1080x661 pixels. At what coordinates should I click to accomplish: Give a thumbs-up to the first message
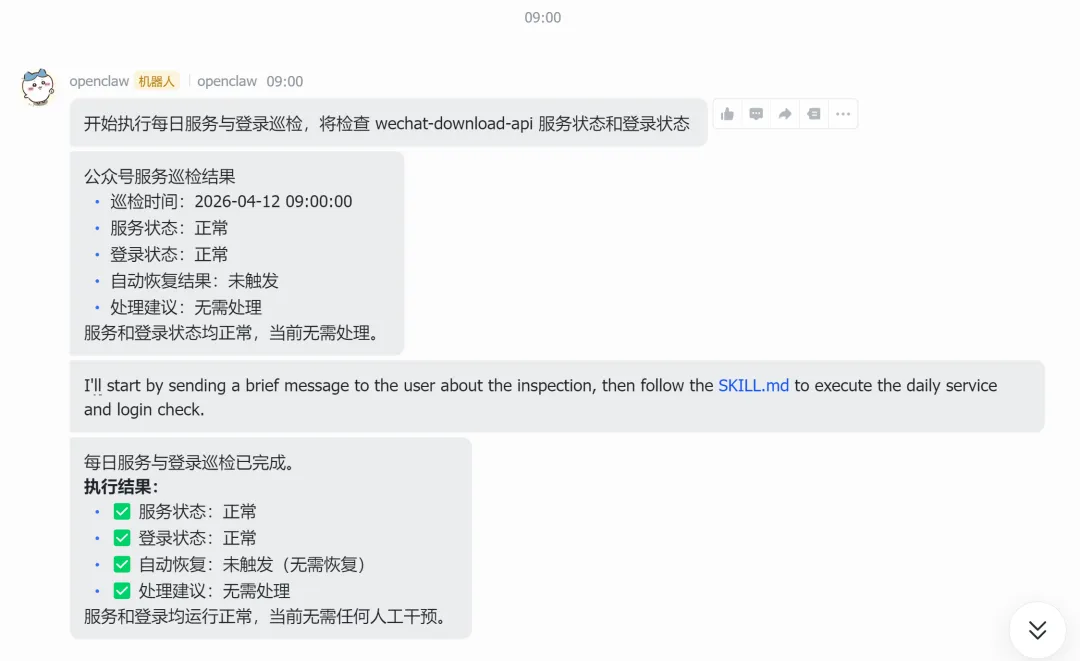pos(727,114)
